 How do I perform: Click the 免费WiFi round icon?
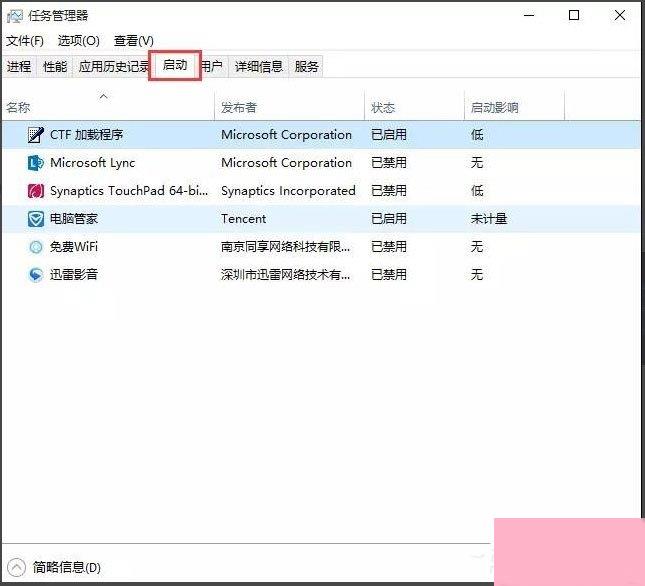click(x=36, y=247)
